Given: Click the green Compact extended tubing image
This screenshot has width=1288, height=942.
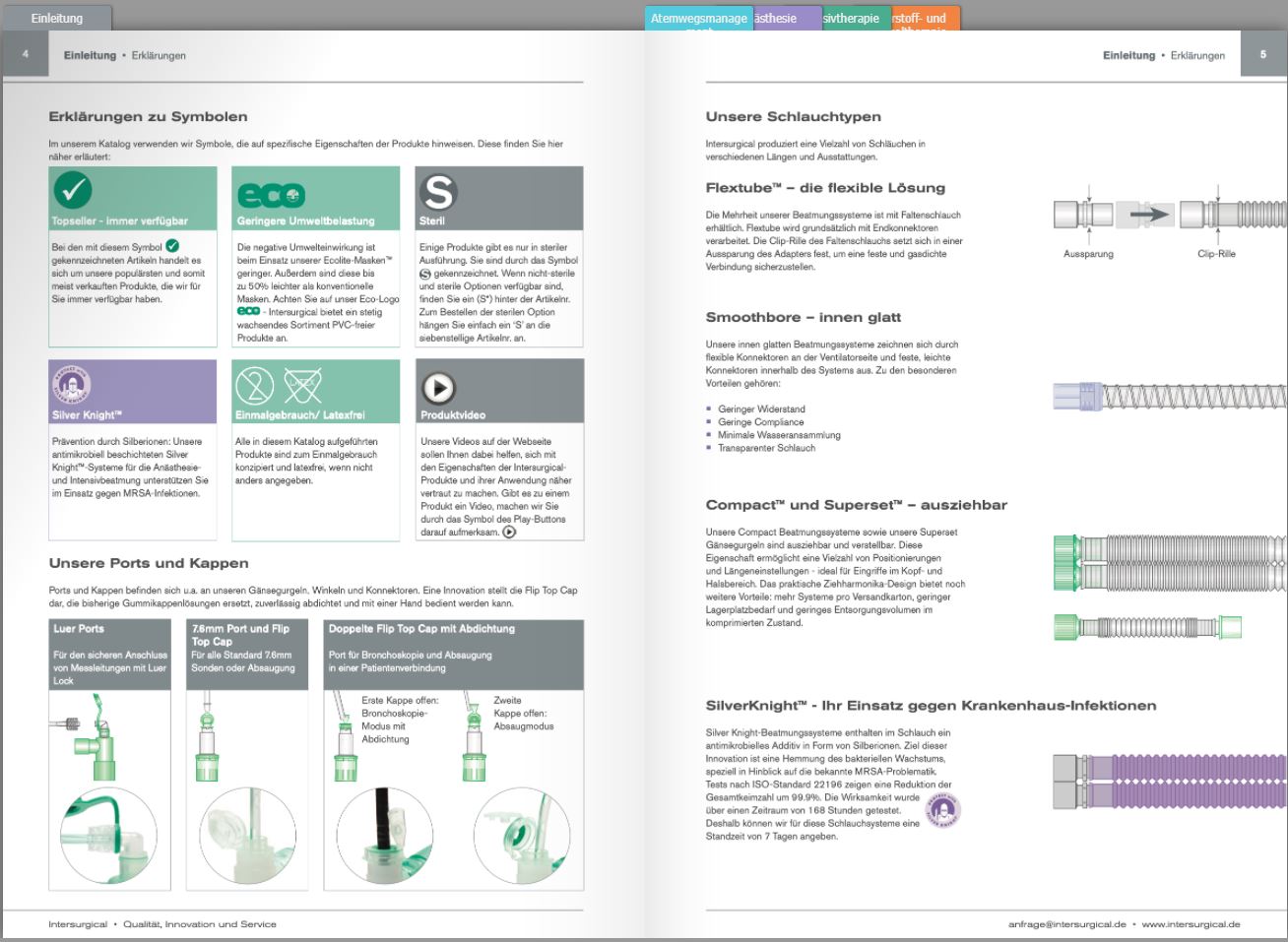Looking at the screenshot, I should 1169,562.
